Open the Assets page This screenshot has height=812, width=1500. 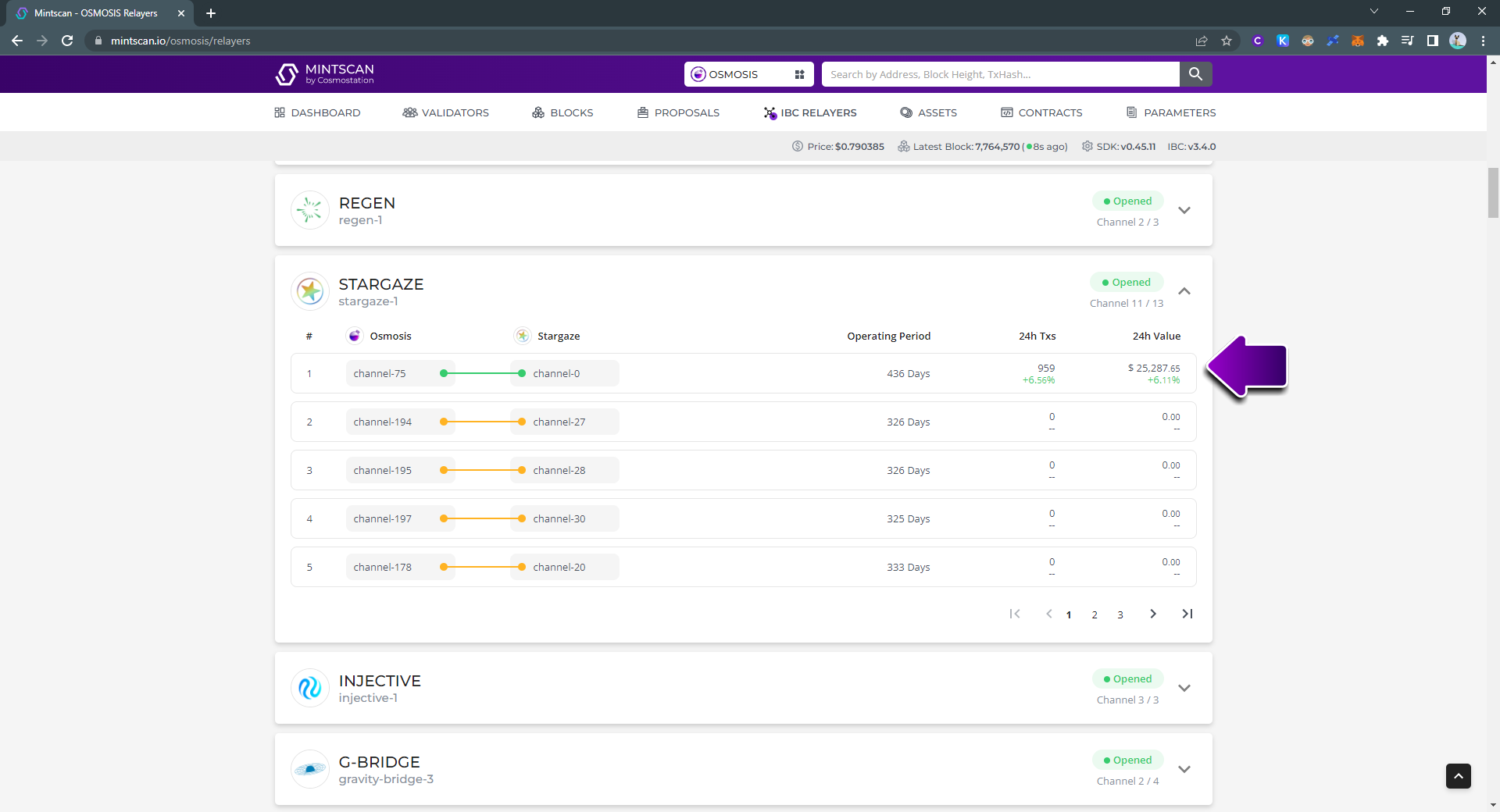point(928,112)
